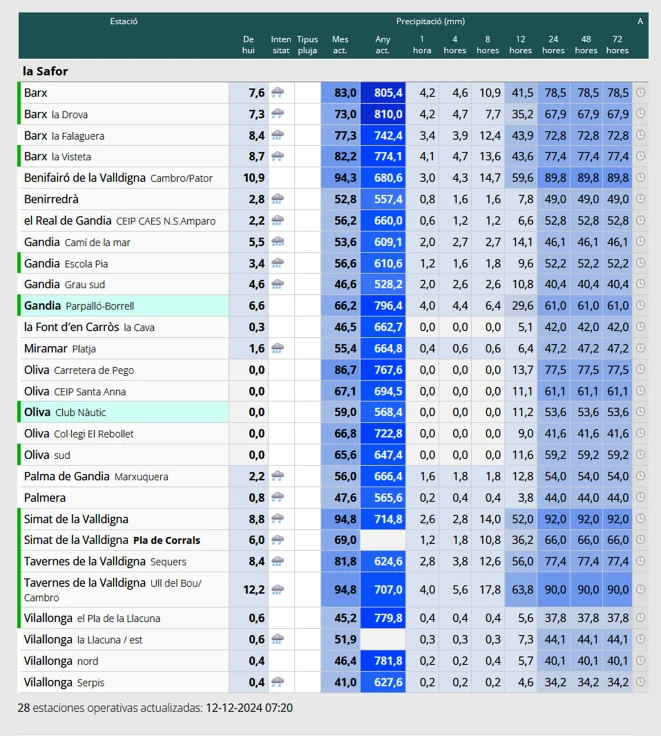Open the Oliva sud station

(x=47, y=455)
